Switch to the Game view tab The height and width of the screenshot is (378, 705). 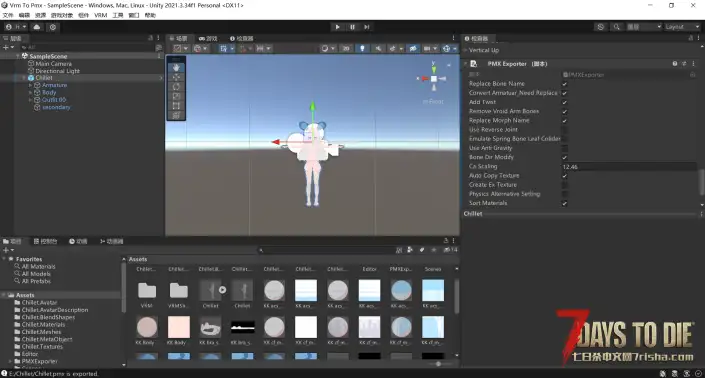208,39
